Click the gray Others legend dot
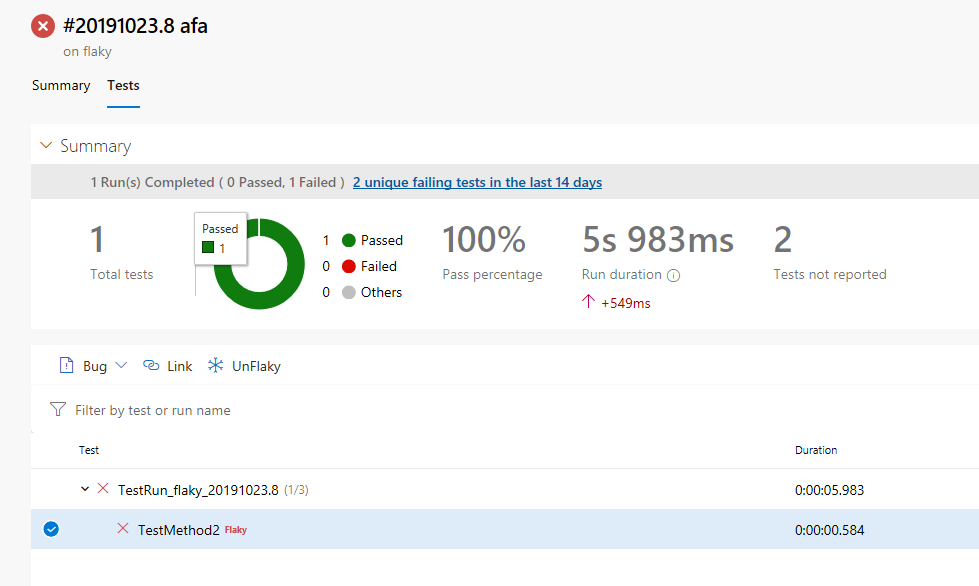Screen dimensions: 979x586 pos(349,292)
